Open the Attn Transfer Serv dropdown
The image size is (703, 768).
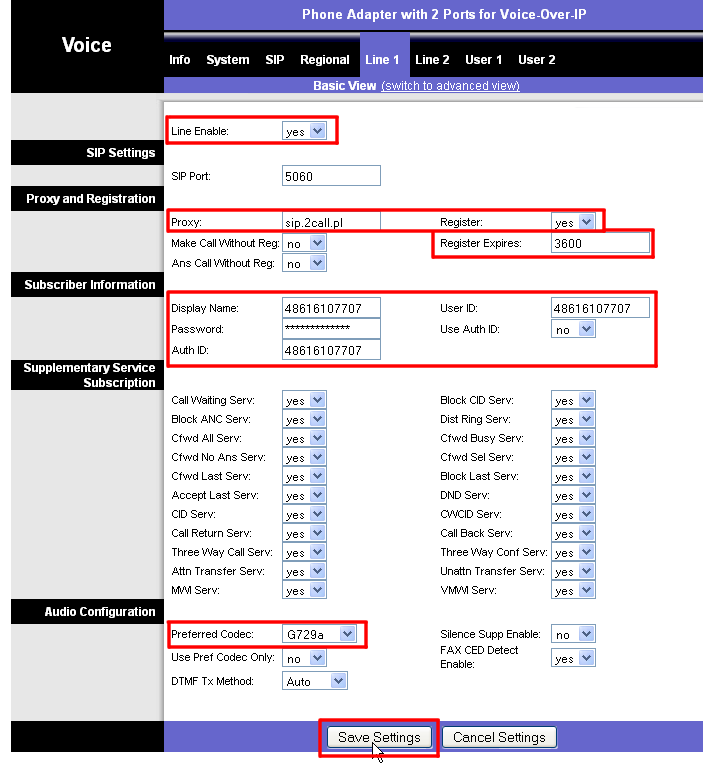point(304,571)
